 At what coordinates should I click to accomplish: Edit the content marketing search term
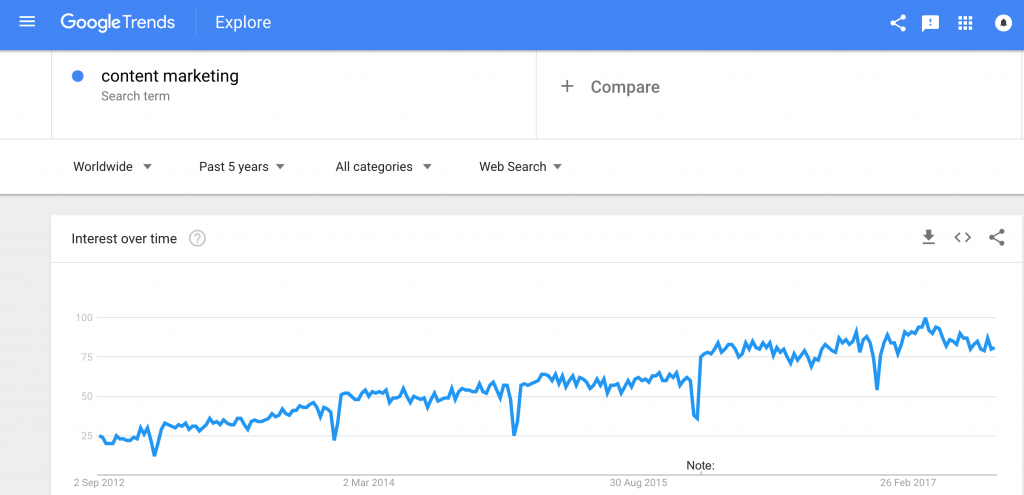pyautogui.click(x=170, y=77)
